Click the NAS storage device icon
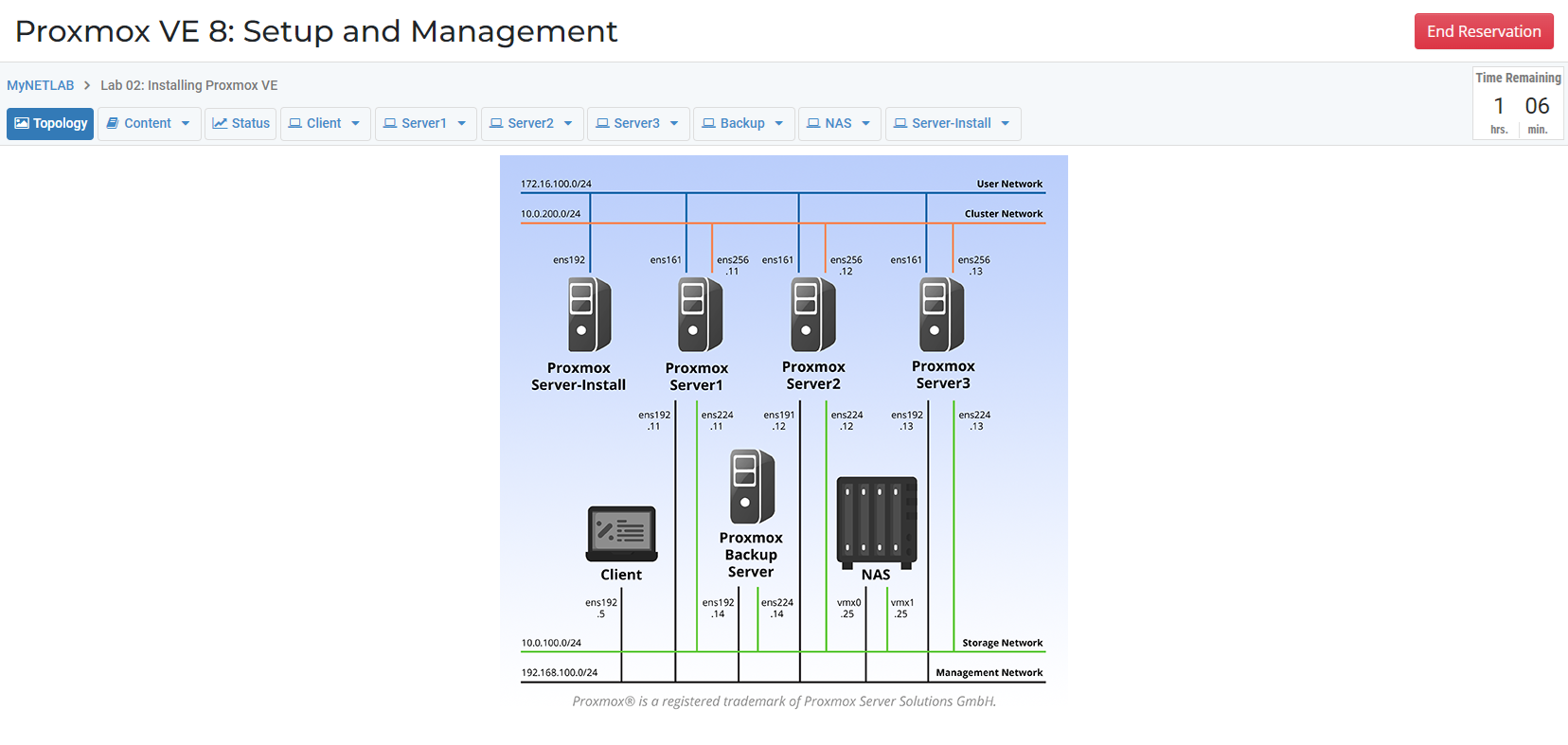1568x745 pixels. click(877, 522)
